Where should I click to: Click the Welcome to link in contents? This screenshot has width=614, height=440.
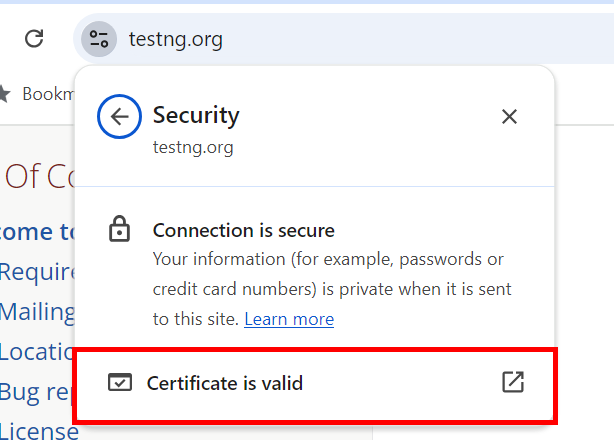(x=36, y=231)
